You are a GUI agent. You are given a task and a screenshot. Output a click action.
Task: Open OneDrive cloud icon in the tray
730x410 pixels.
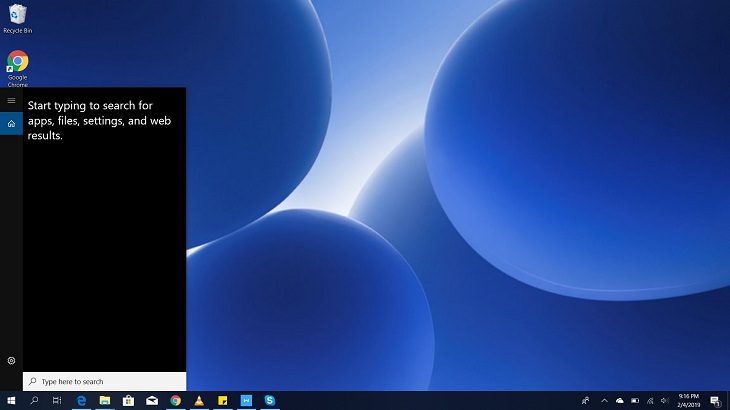coord(620,401)
